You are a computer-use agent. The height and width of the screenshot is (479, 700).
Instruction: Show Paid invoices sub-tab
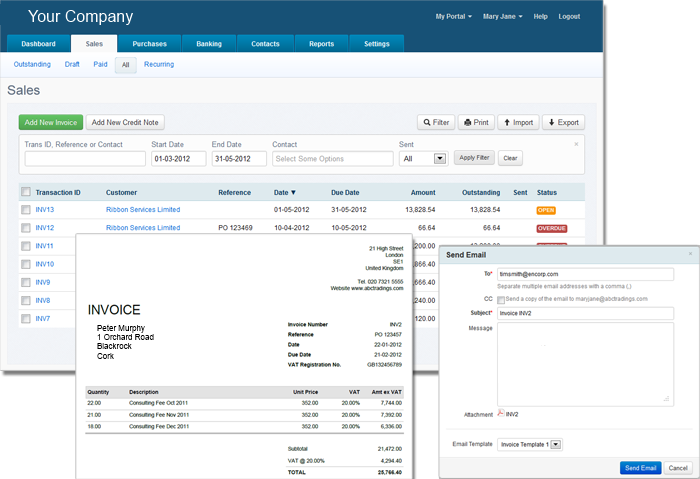pos(100,64)
